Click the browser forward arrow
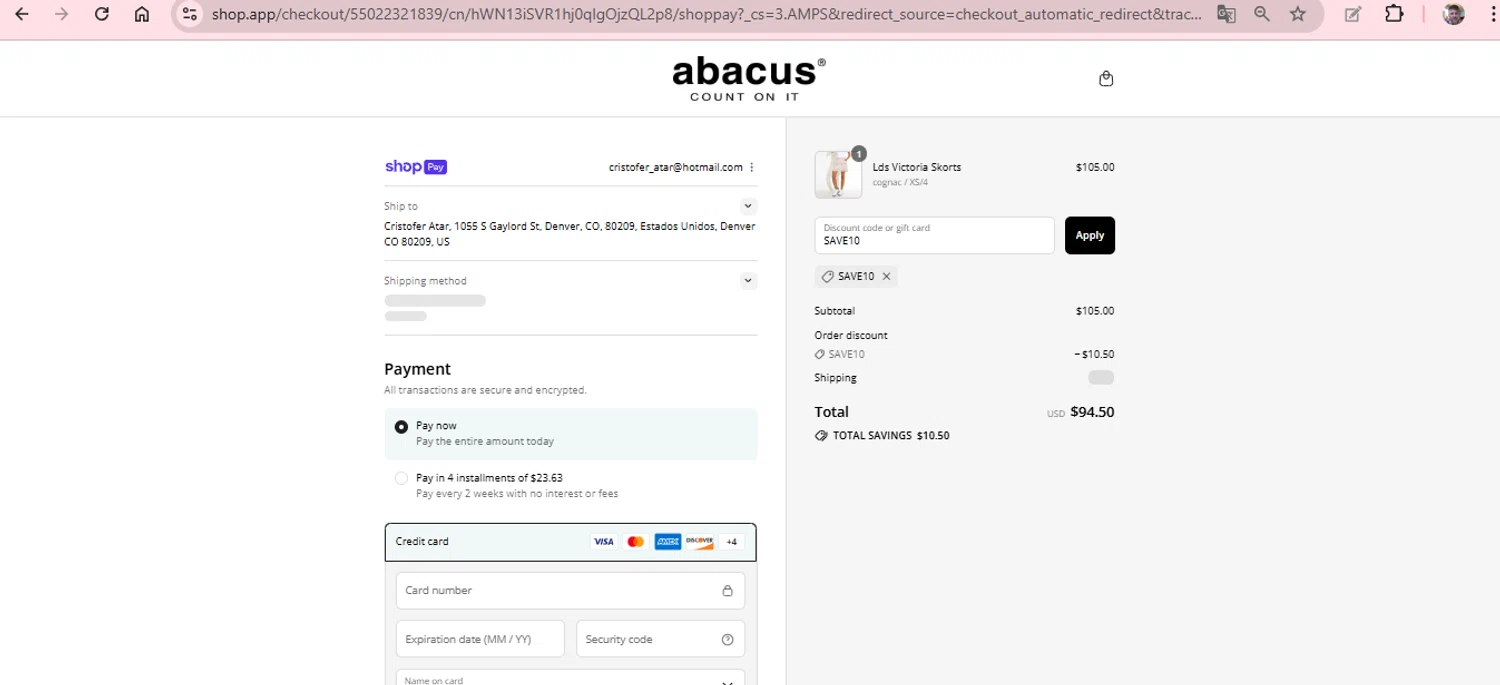Image resolution: width=1500 pixels, height=685 pixels. tap(62, 14)
